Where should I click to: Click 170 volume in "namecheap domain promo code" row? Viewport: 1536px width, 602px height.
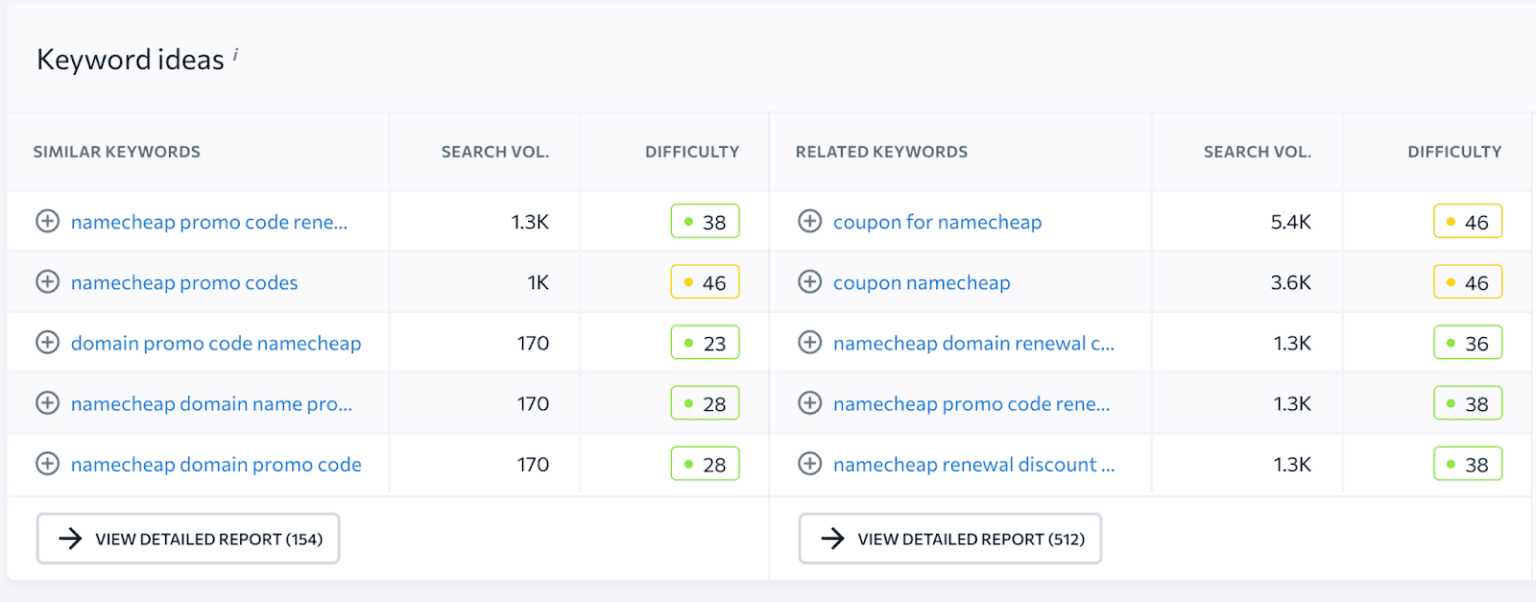(533, 464)
